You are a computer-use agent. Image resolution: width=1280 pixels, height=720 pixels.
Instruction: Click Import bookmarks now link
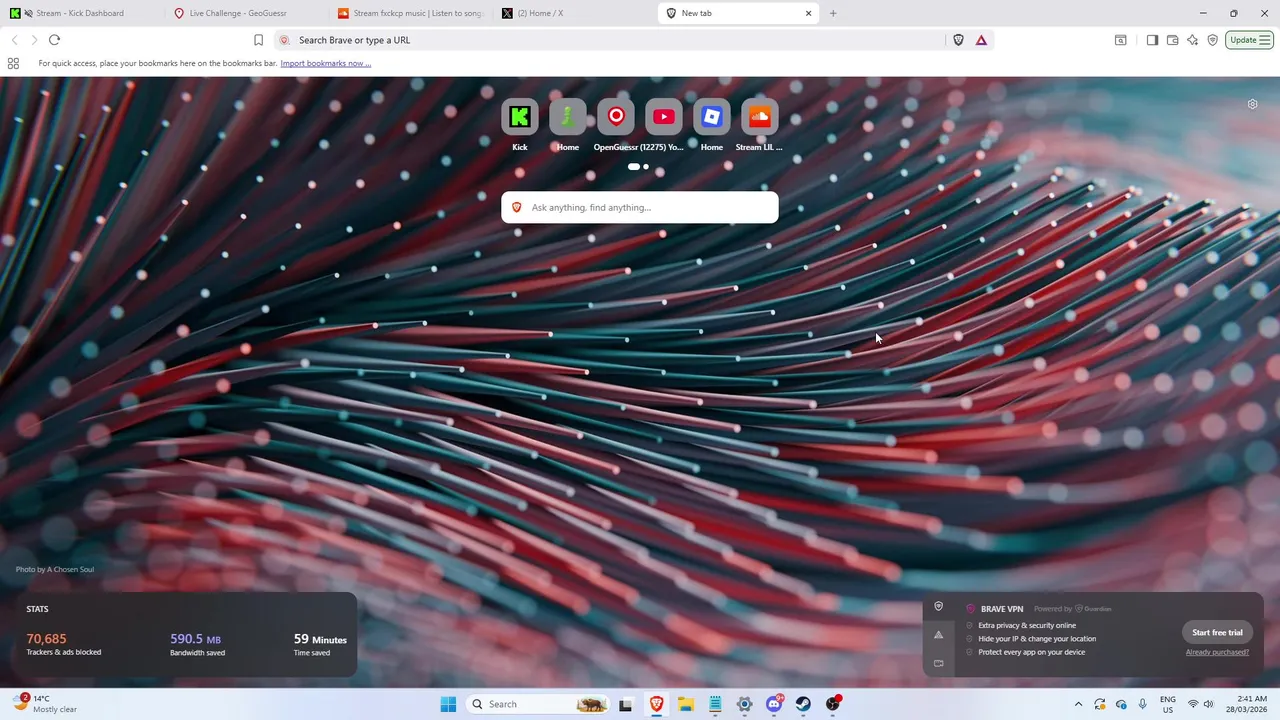pos(326,63)
